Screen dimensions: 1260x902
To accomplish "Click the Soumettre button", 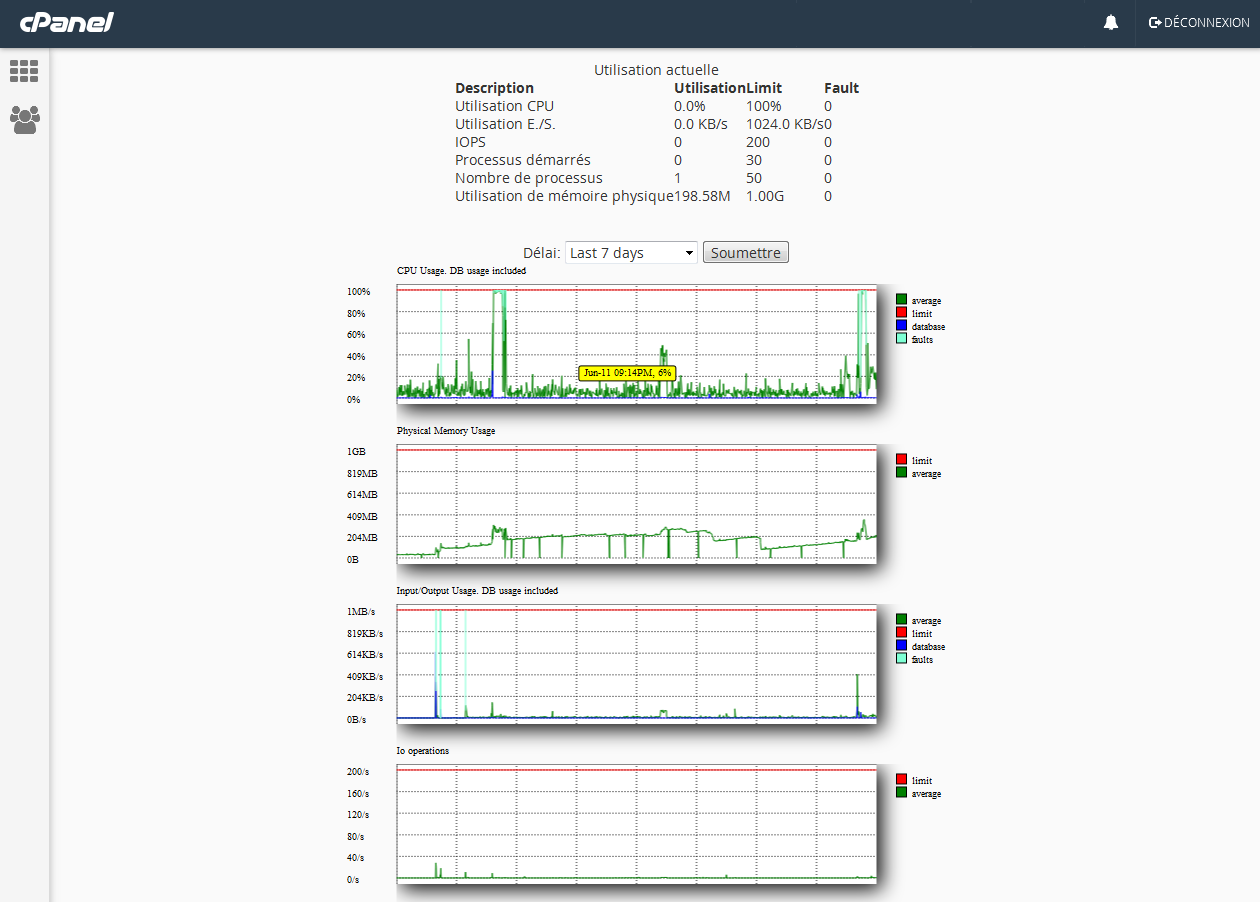I will 746,253.
